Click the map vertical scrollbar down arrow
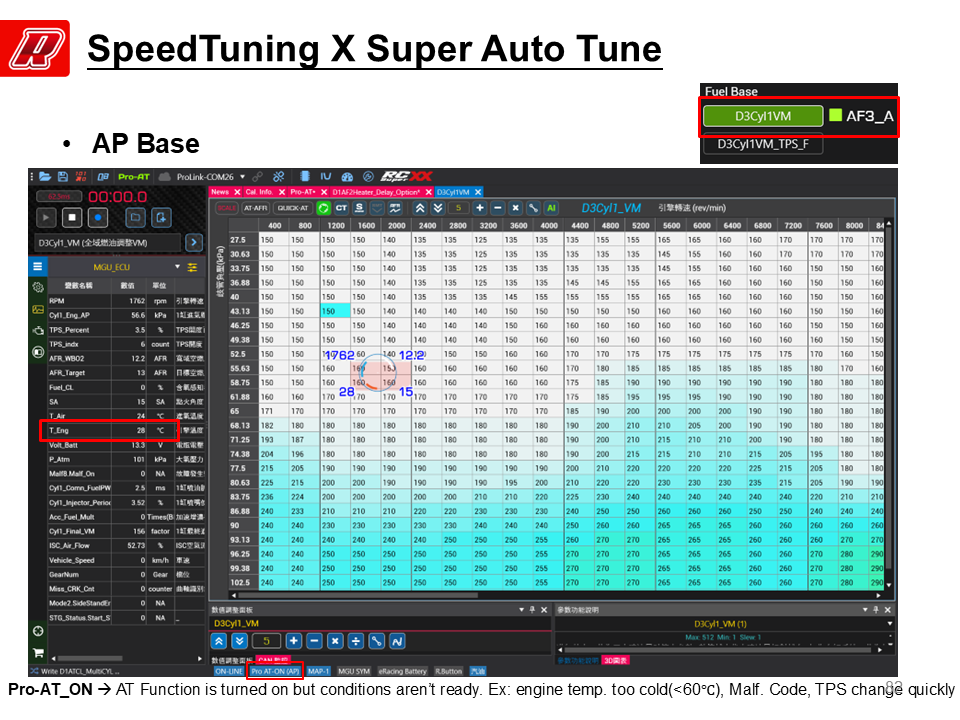Viewport: 960px width, 720px height. pos(889,585)
